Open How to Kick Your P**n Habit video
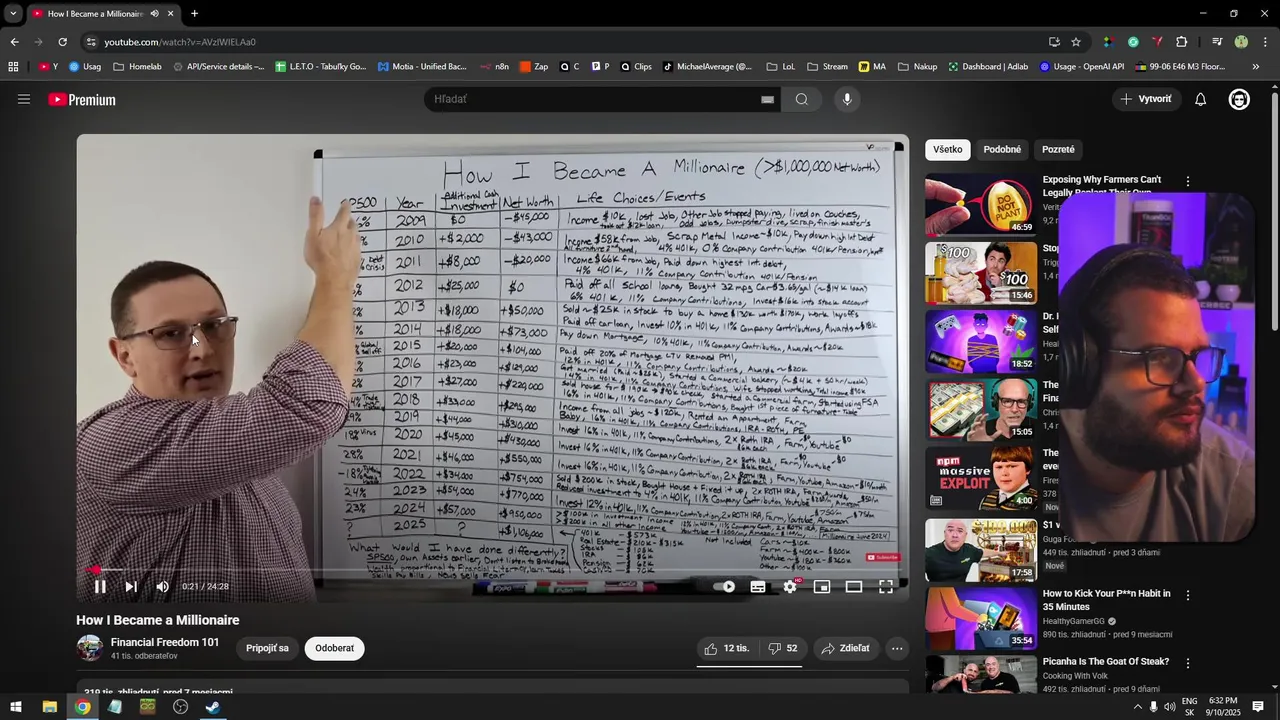This screenshot has width=1280, height=720. coord(1106,600)
